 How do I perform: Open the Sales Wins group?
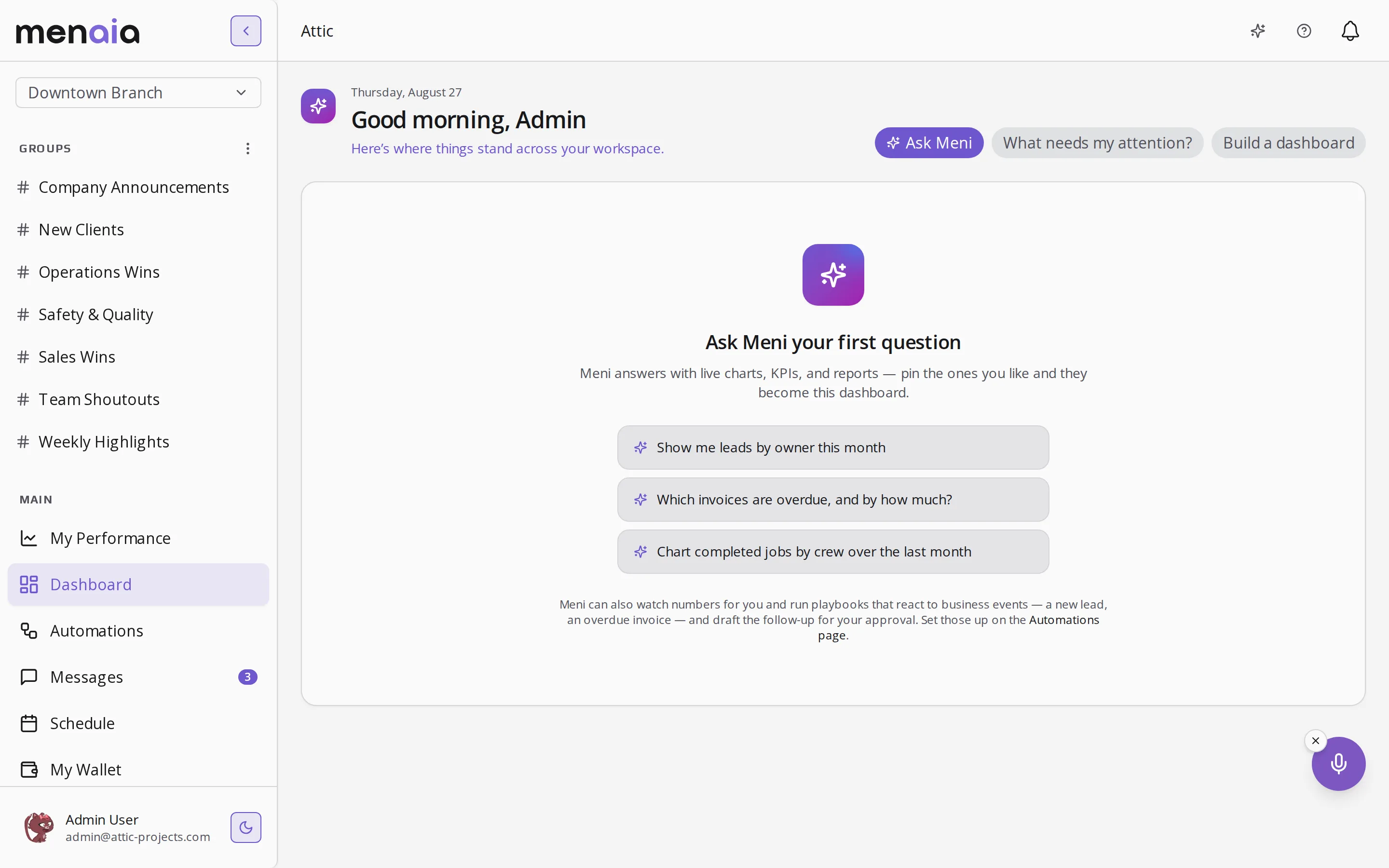[138, 357]
